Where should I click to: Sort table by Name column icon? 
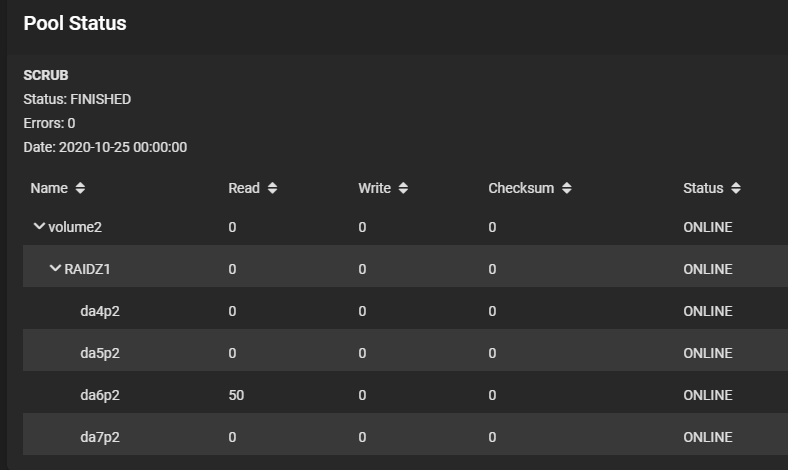80,188
